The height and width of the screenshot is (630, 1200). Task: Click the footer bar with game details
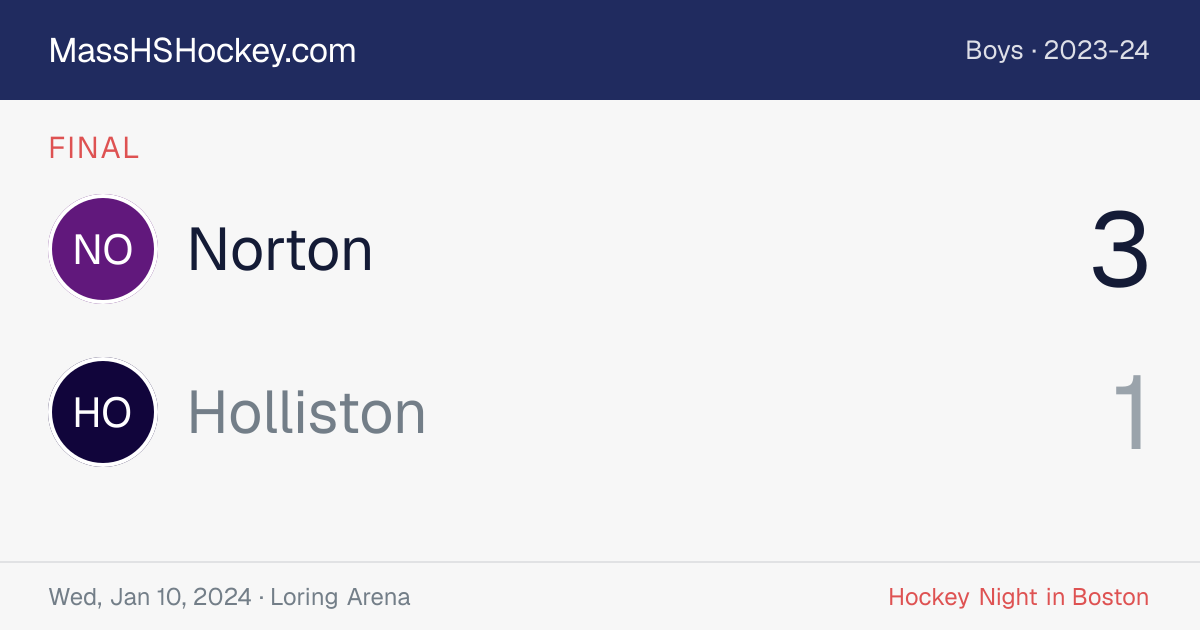click(600, 596)
